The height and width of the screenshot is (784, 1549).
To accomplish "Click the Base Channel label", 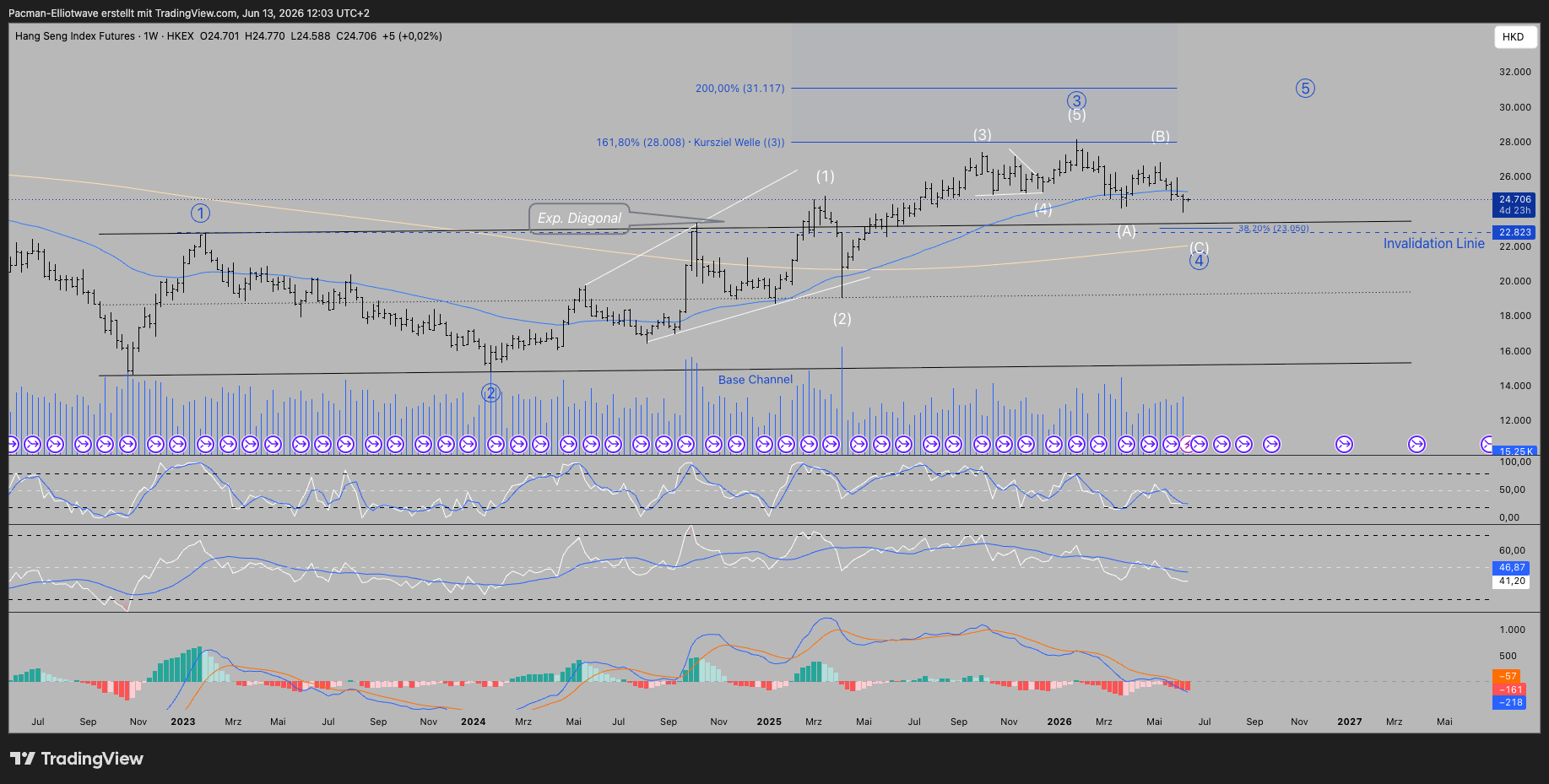I will tap(756, 380).
